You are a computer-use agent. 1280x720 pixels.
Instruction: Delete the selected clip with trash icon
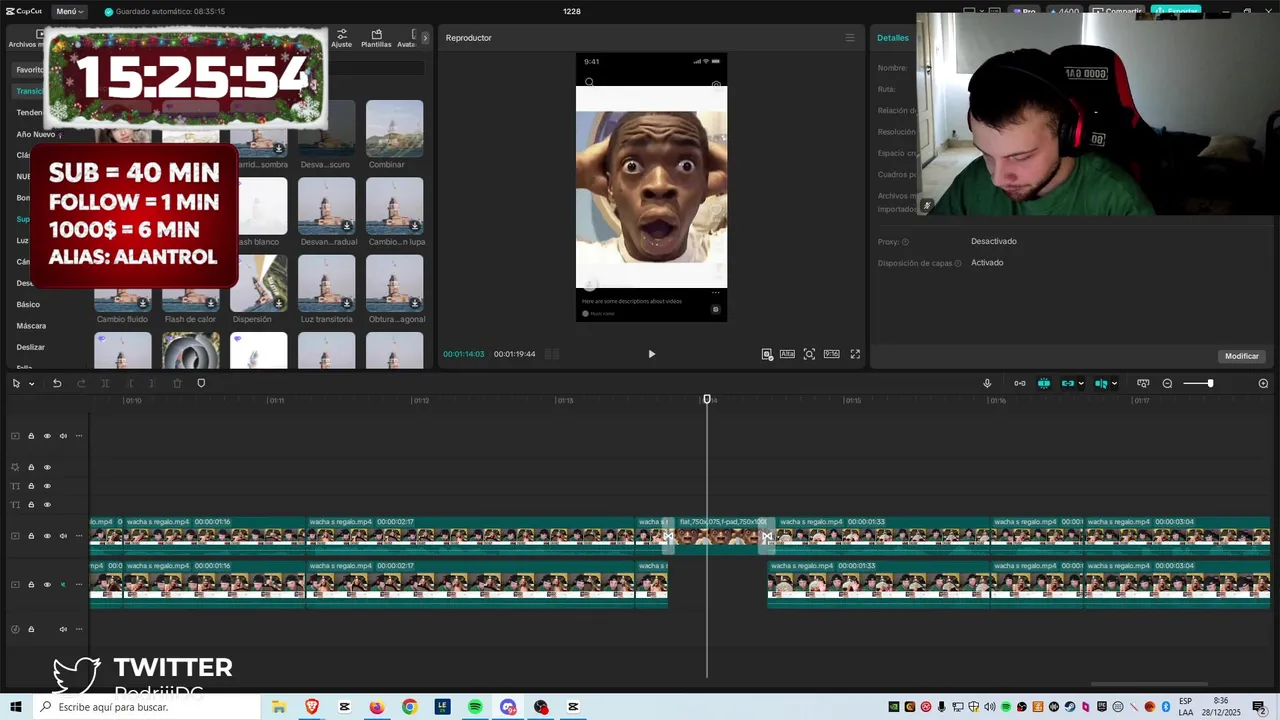pos(177,383)
